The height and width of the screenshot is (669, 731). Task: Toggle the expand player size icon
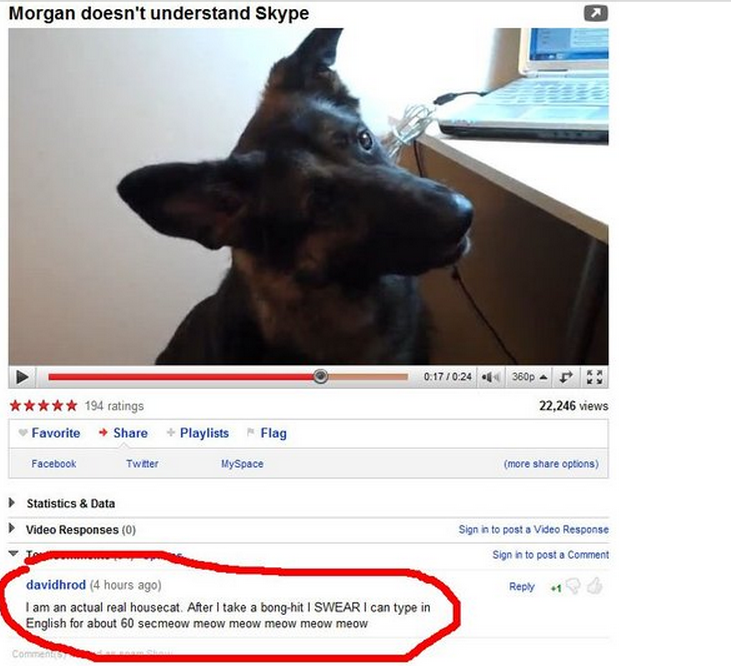565,377
